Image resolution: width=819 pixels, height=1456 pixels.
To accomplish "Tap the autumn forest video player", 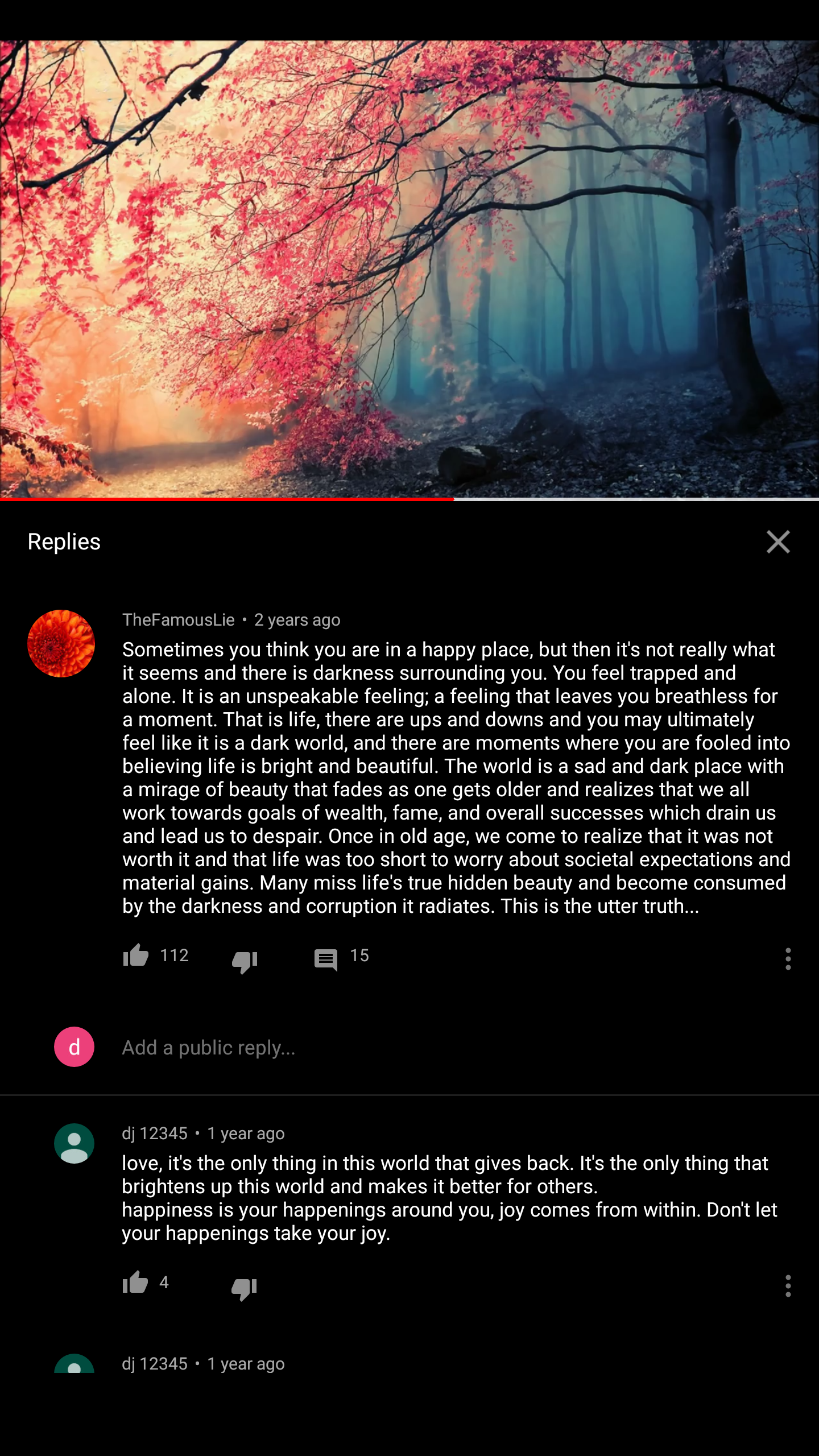I will point(409,269).
